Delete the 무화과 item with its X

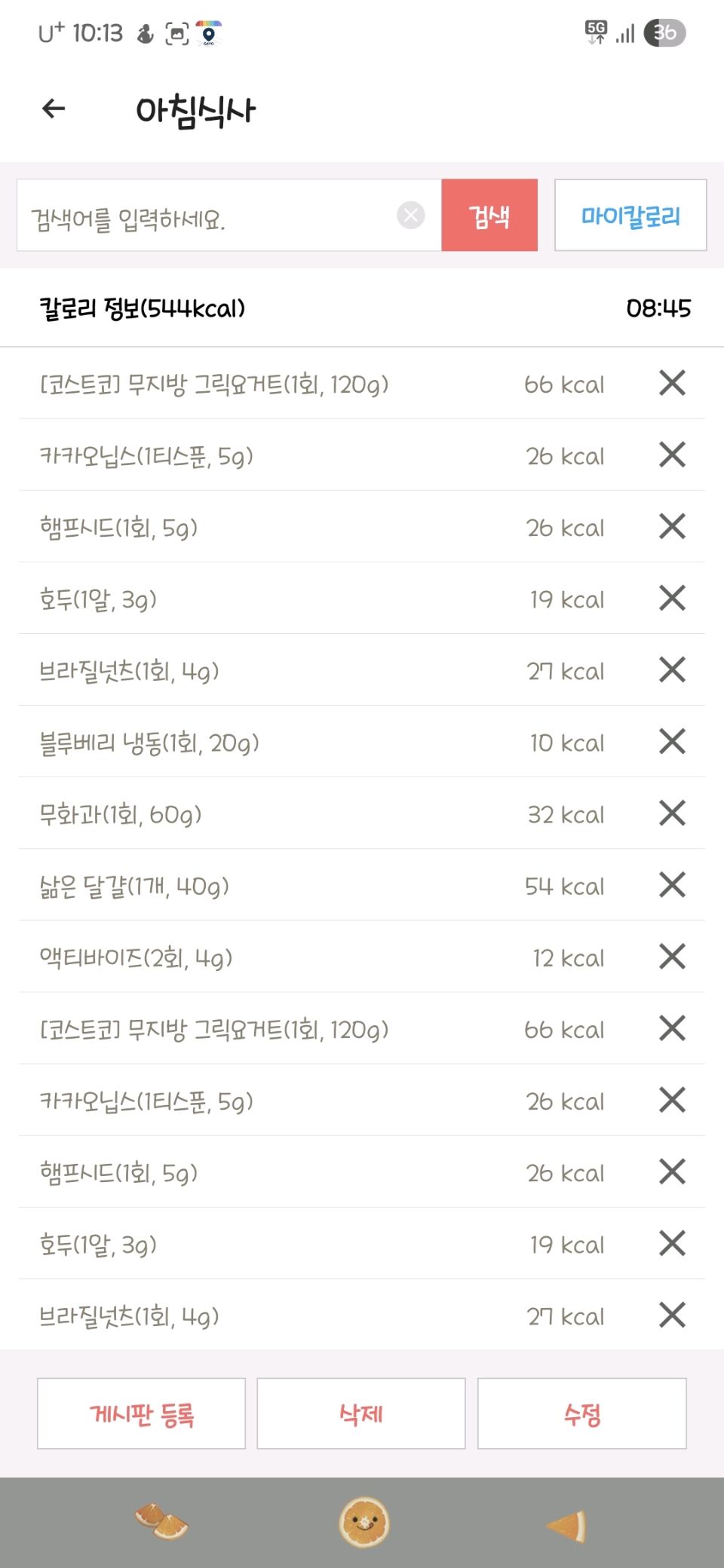coord(671,813)
